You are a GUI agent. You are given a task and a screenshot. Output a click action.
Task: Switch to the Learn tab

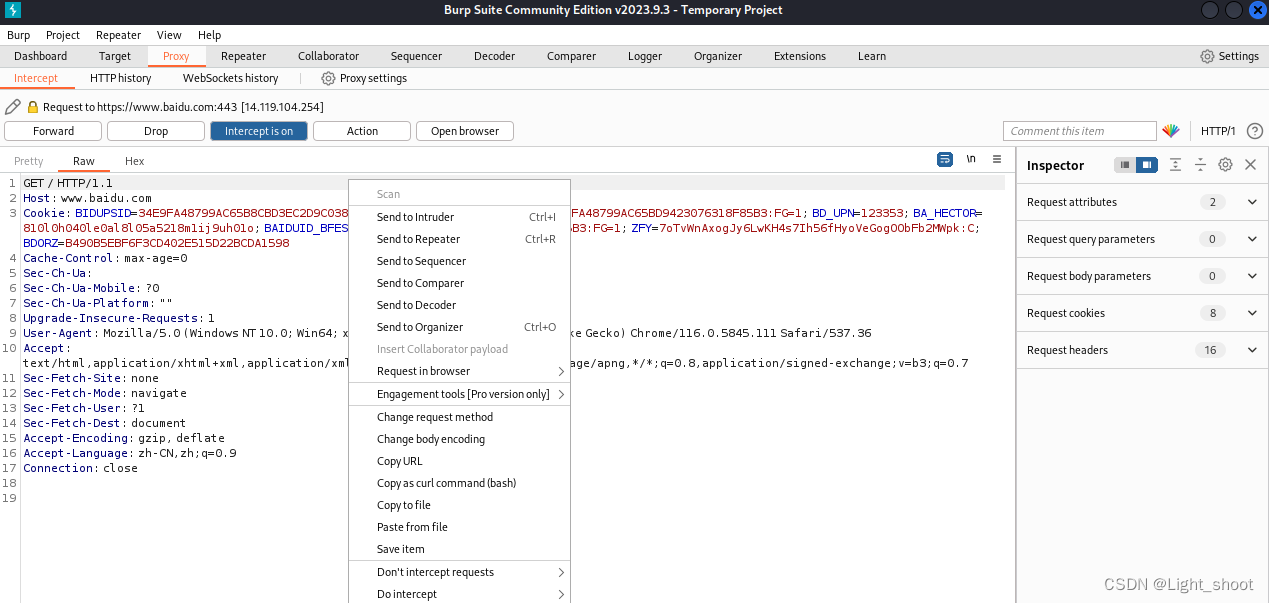[872, 56]
